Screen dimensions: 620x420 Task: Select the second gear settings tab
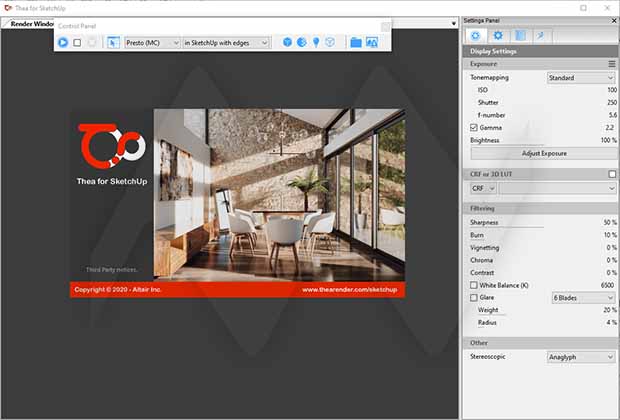pyautogui.click(x=498, y=36)
